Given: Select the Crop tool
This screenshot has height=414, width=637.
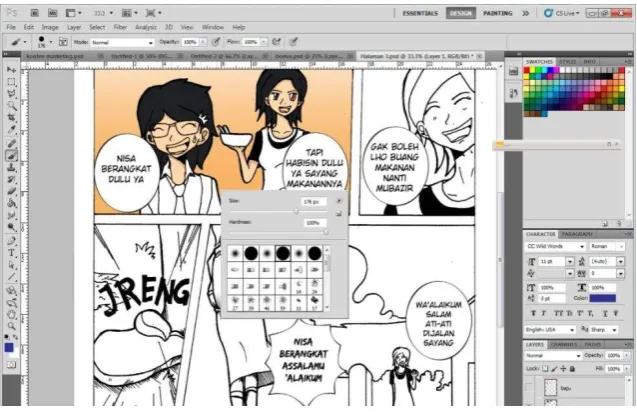Looking at the screenshot, I should click(11, 118).
